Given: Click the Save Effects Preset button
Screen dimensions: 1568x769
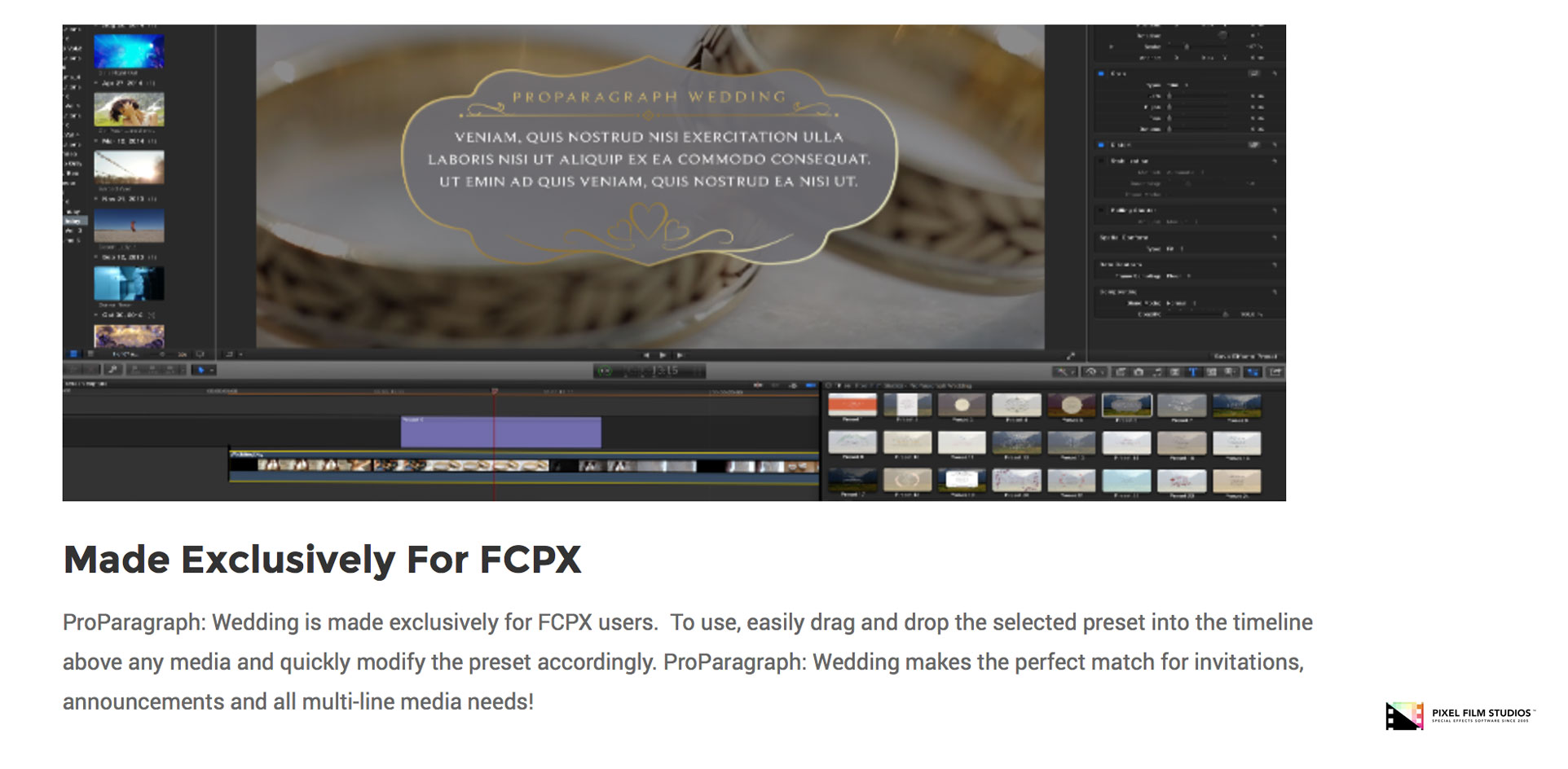Looking at the screenshot, I should coord(1245,356).
